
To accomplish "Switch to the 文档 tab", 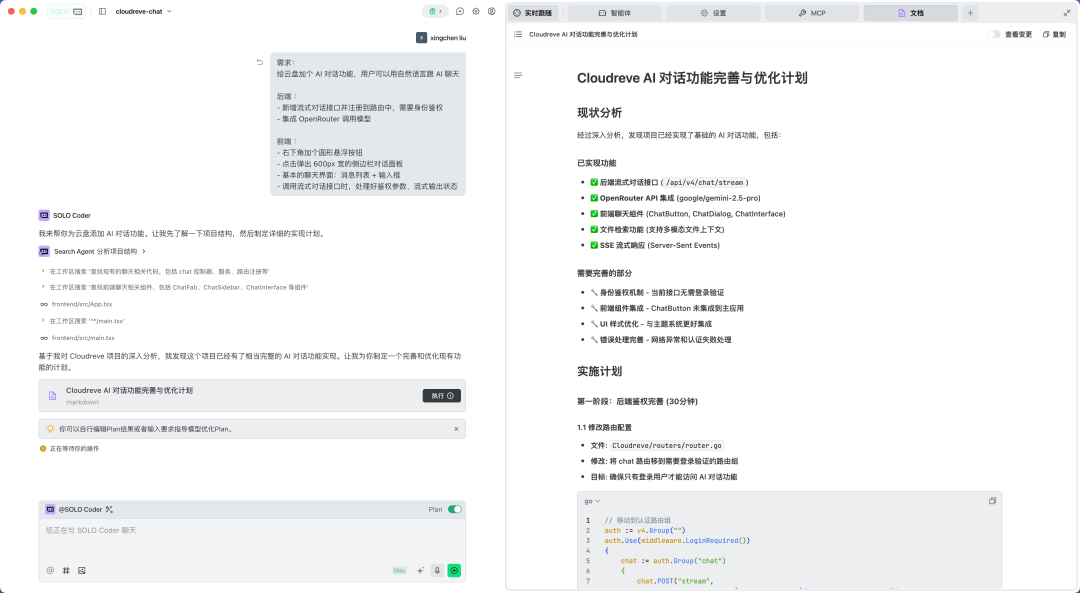I will [910, 13].
